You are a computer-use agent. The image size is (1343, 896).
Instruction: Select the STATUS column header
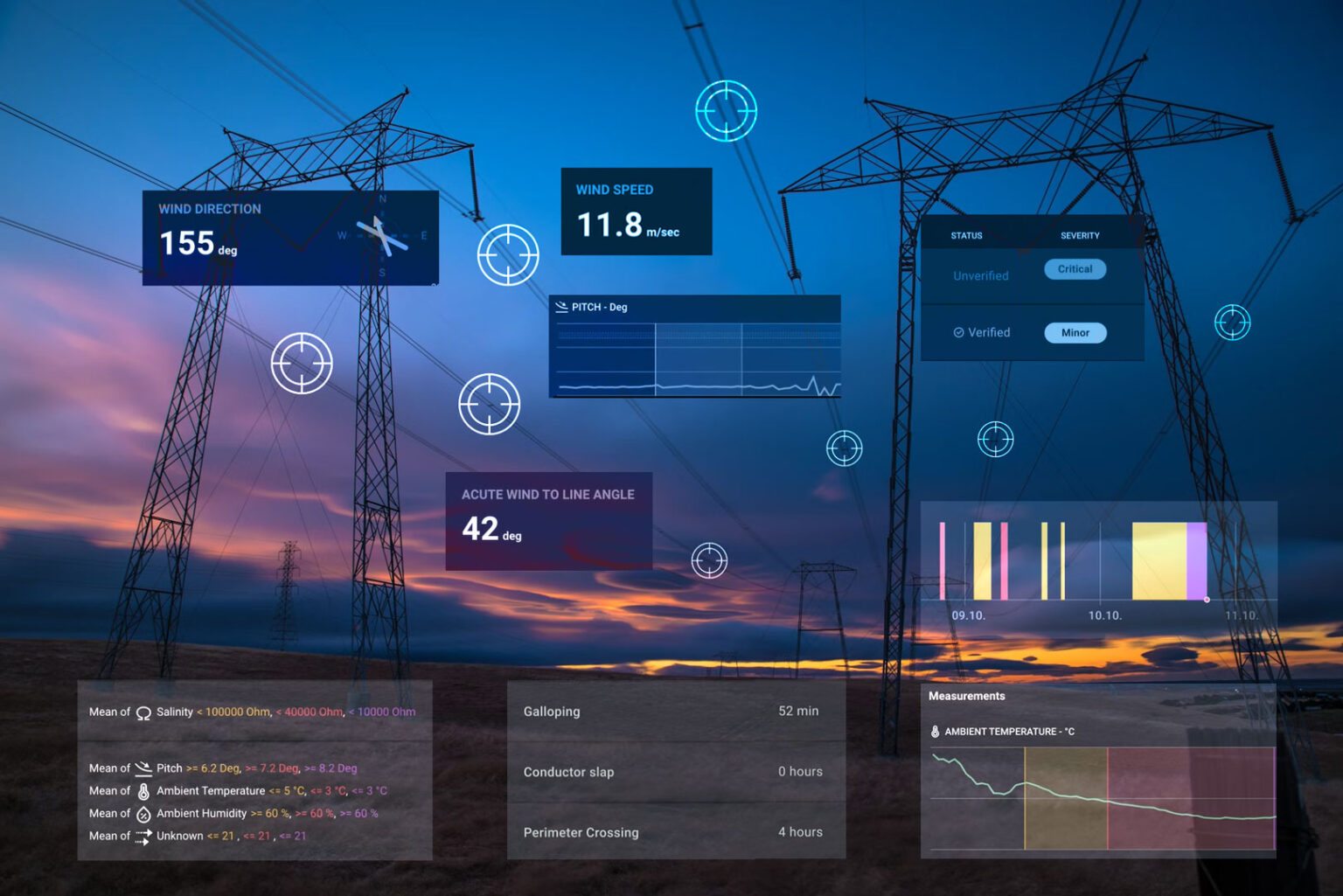tap(966, 235)
